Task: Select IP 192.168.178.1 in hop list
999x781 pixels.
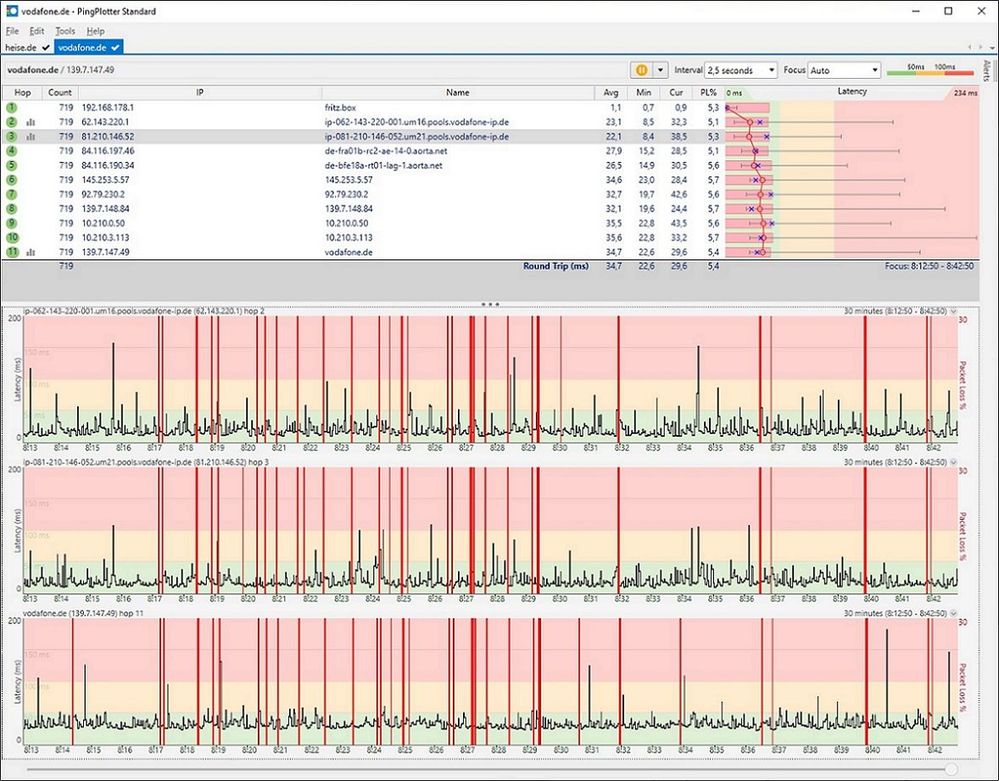Action: (x=108, y=108)
